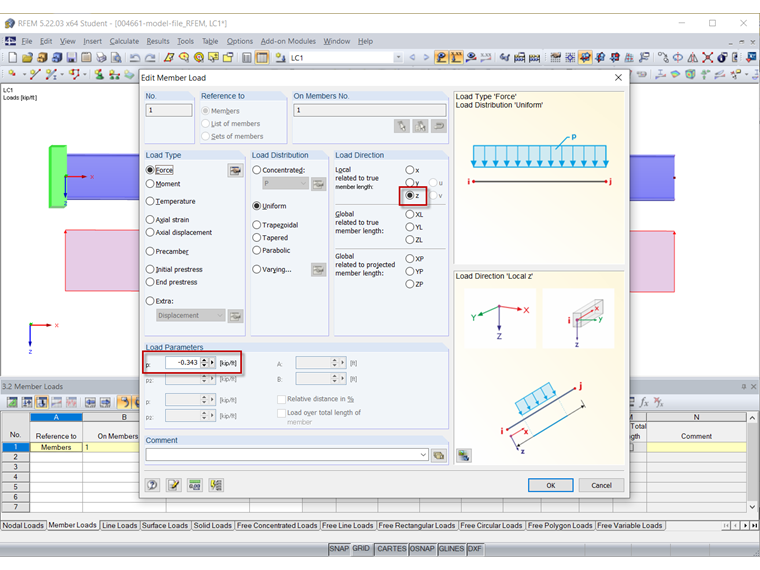Expand the Comment combo box

423,455
